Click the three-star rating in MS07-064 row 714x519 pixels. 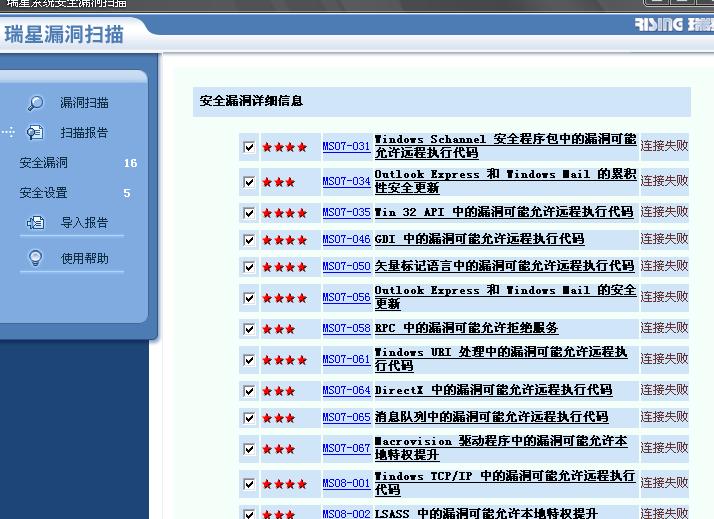tap(279, 391)
